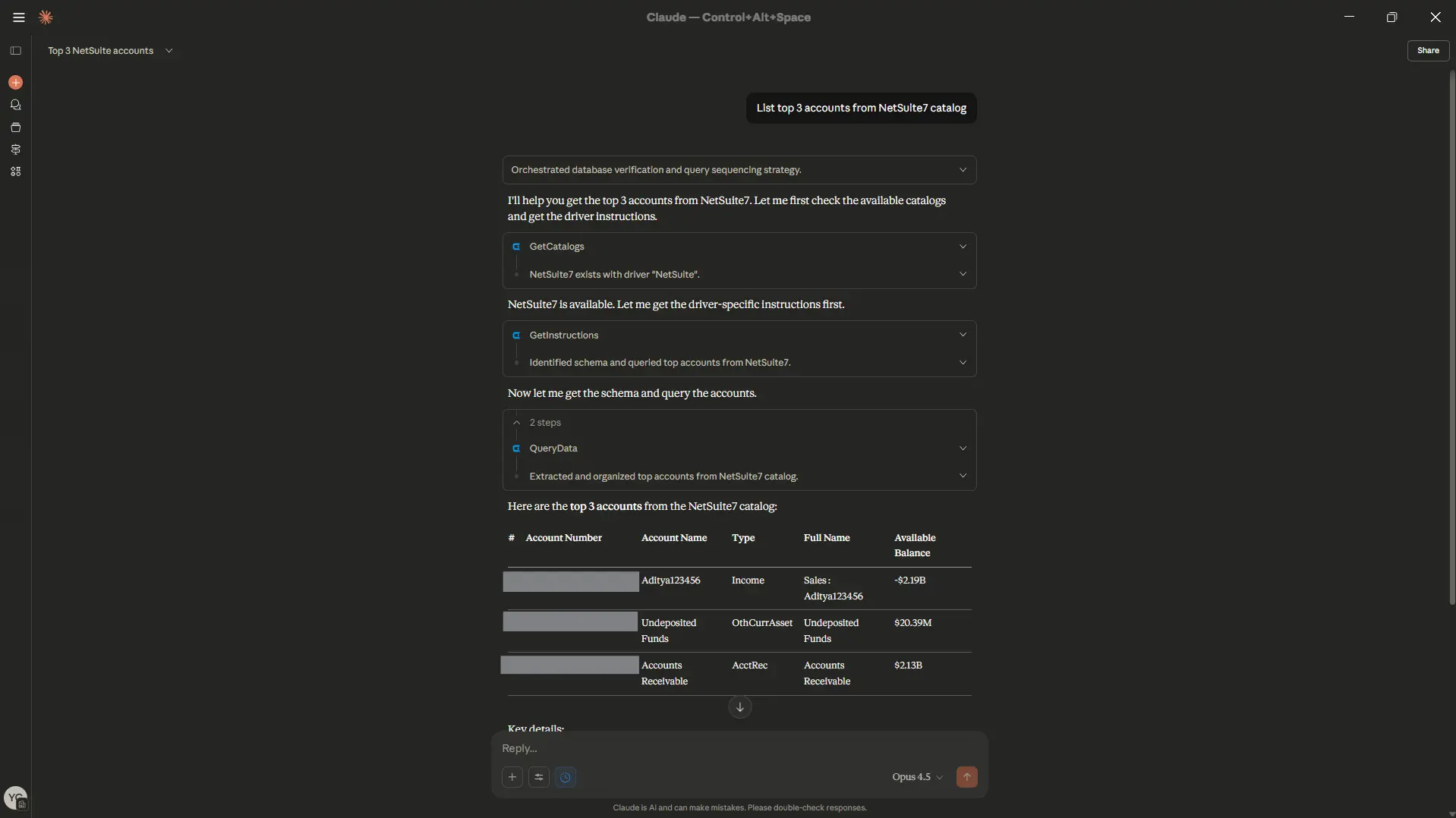Click the Share button
The image size is (1456, 818).
coord(1429,50)
